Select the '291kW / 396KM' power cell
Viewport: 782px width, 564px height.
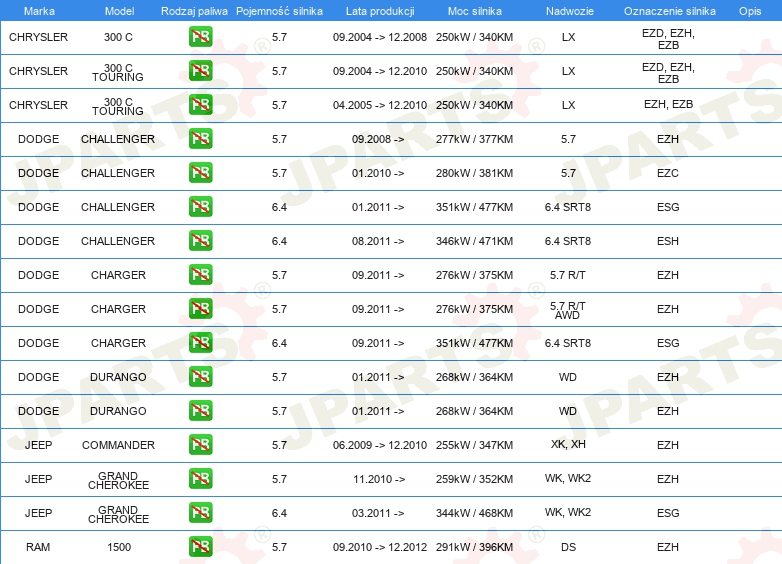point(474,547)
